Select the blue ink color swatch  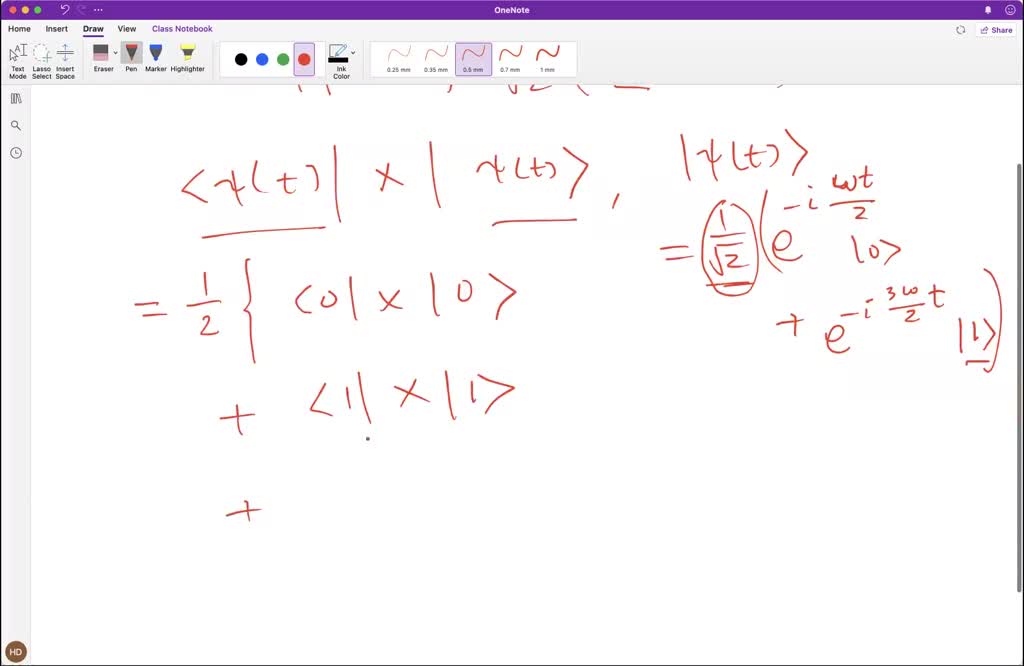point(260,59)
